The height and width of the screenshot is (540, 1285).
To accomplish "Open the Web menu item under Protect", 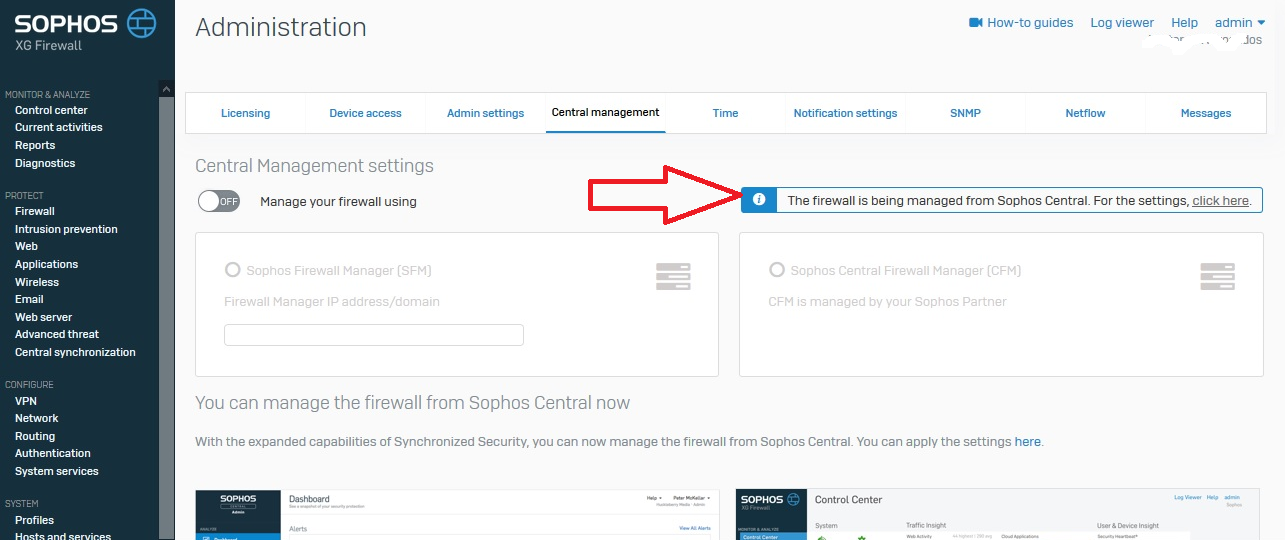I will pos(26,246).
